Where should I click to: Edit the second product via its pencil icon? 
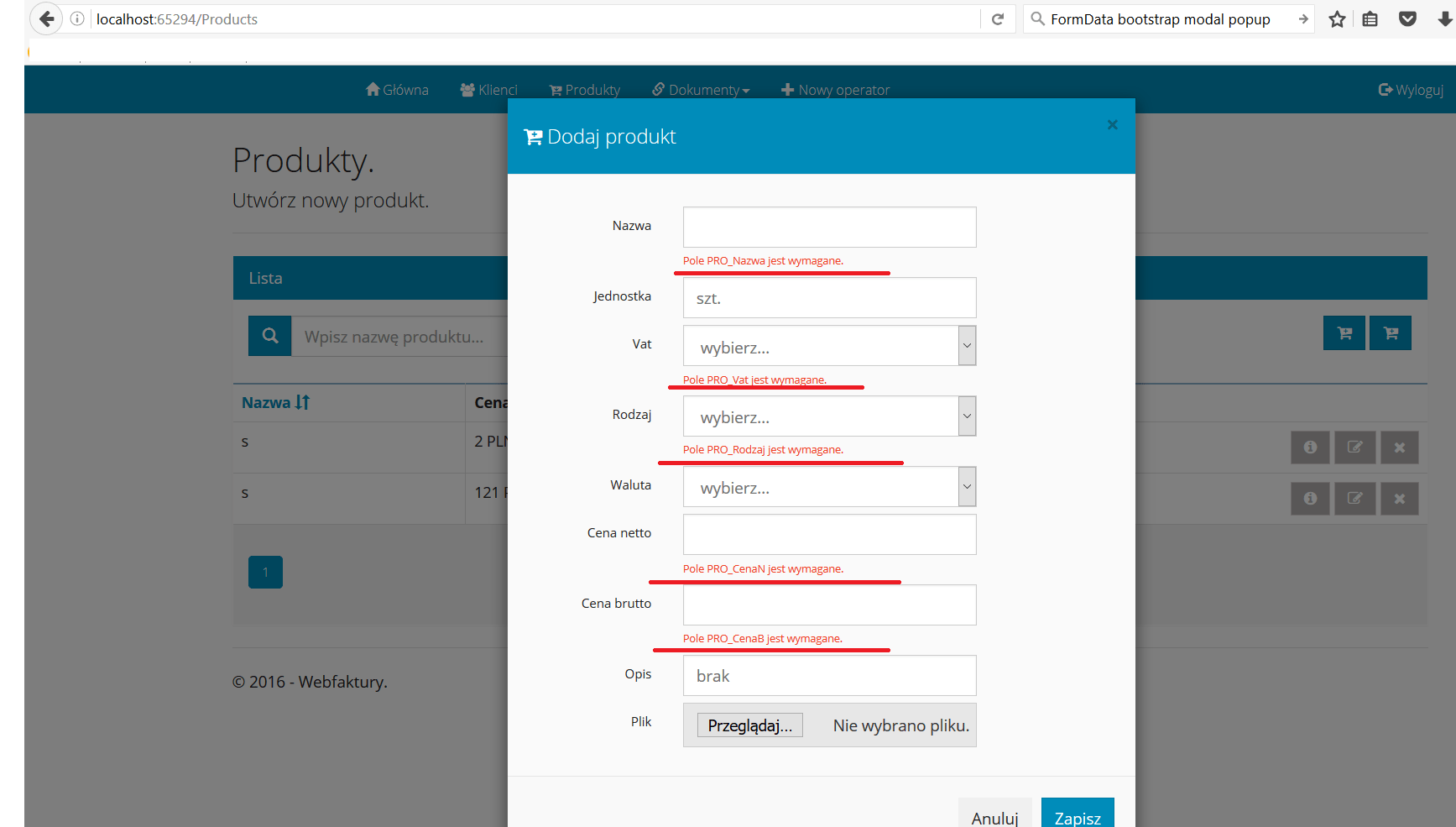coord(1354,499)
